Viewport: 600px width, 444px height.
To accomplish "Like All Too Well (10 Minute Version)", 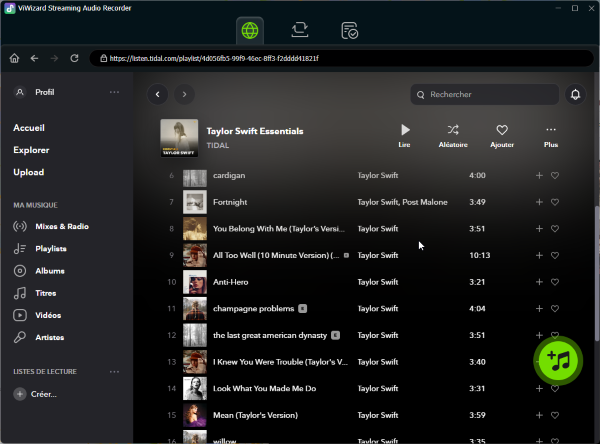I will coord(555,255).
